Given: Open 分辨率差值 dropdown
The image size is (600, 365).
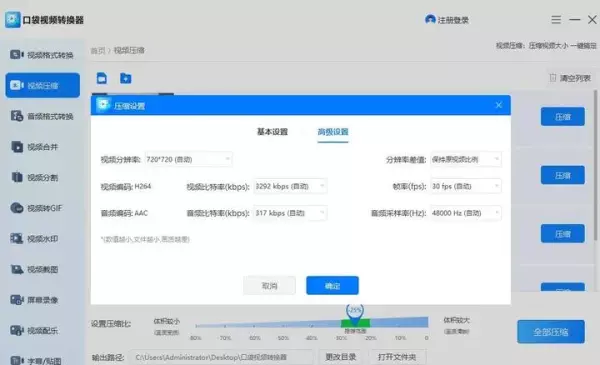Looking at the screenshot, I should 466,159.
